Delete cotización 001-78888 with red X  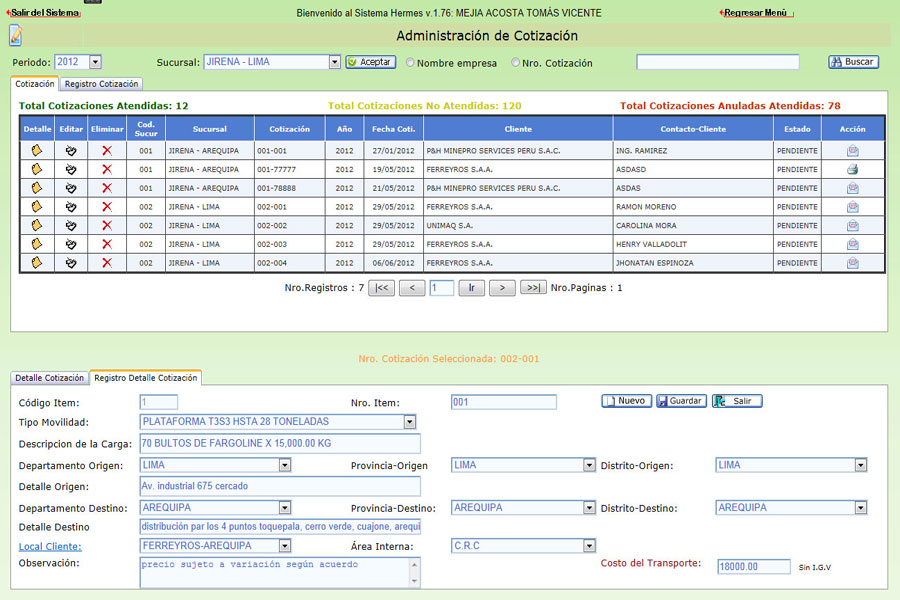pyautogui.click(x=107, y=188)
